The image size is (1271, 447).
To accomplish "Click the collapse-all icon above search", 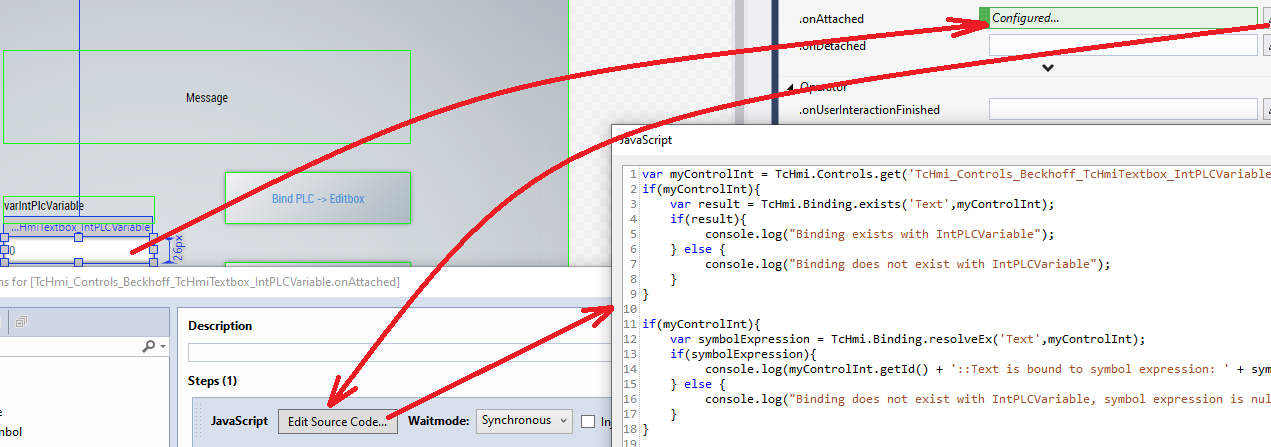I will click(21, 322).
